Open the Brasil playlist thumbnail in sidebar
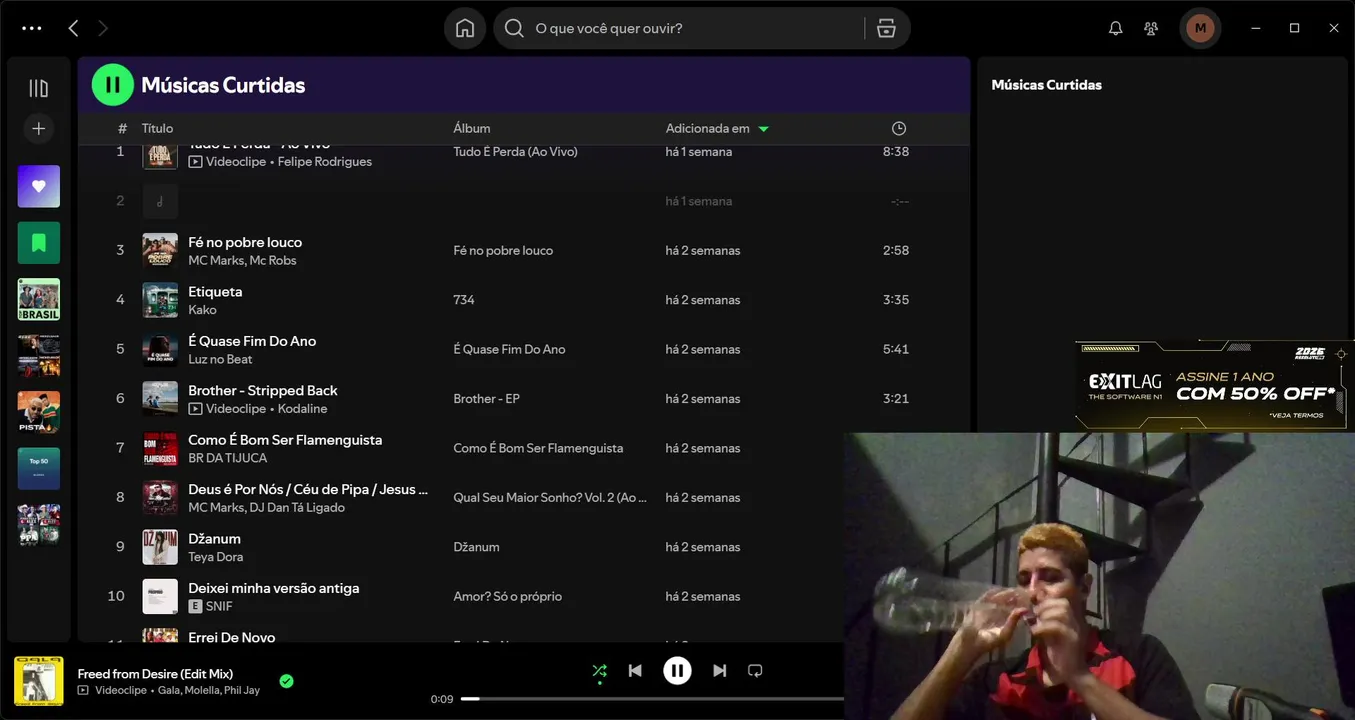This screenshot has width=1355, height=720. (x=38, y=299)
